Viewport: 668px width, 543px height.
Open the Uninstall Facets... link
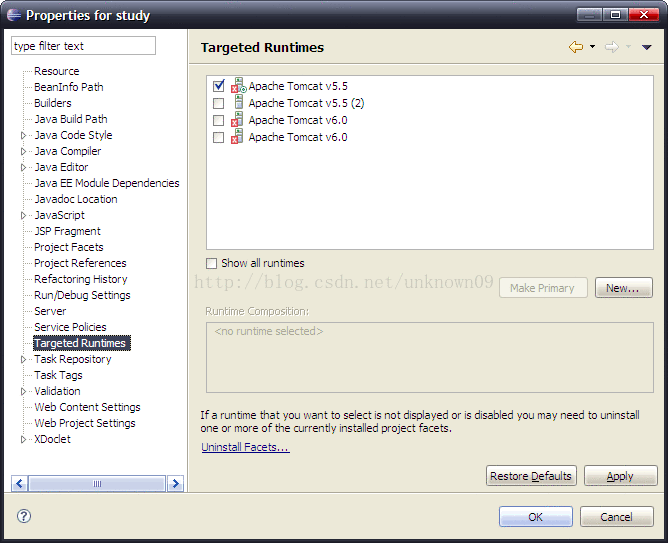coord(245,447)
